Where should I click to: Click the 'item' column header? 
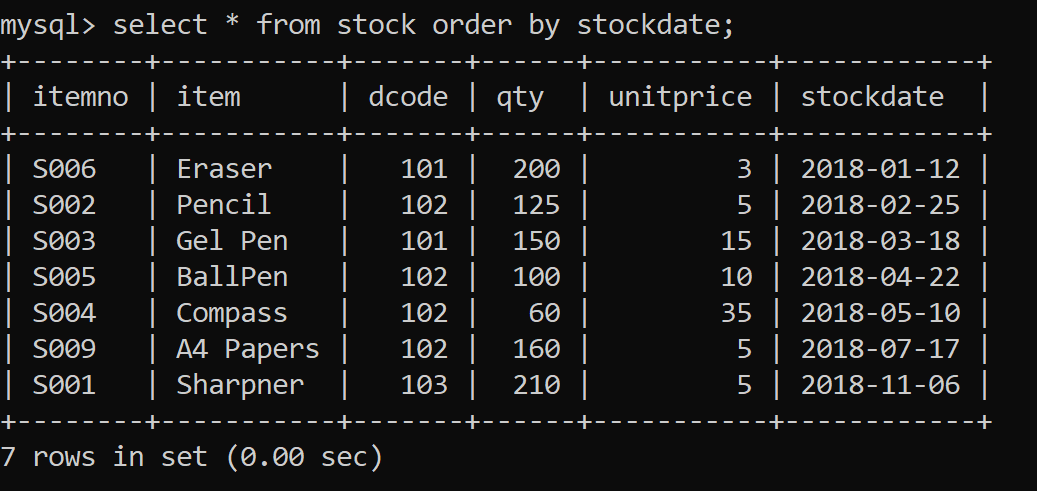(208, 97)
